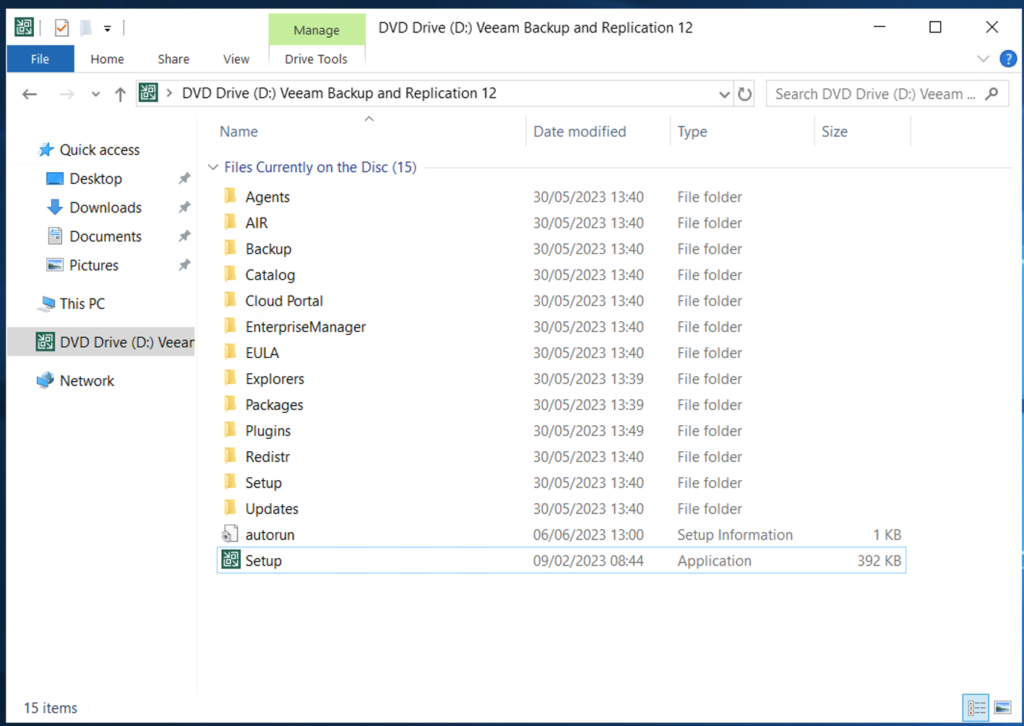
Task: Open the Drive Tools tab under Manage
Action: click(x=316, y=59)
